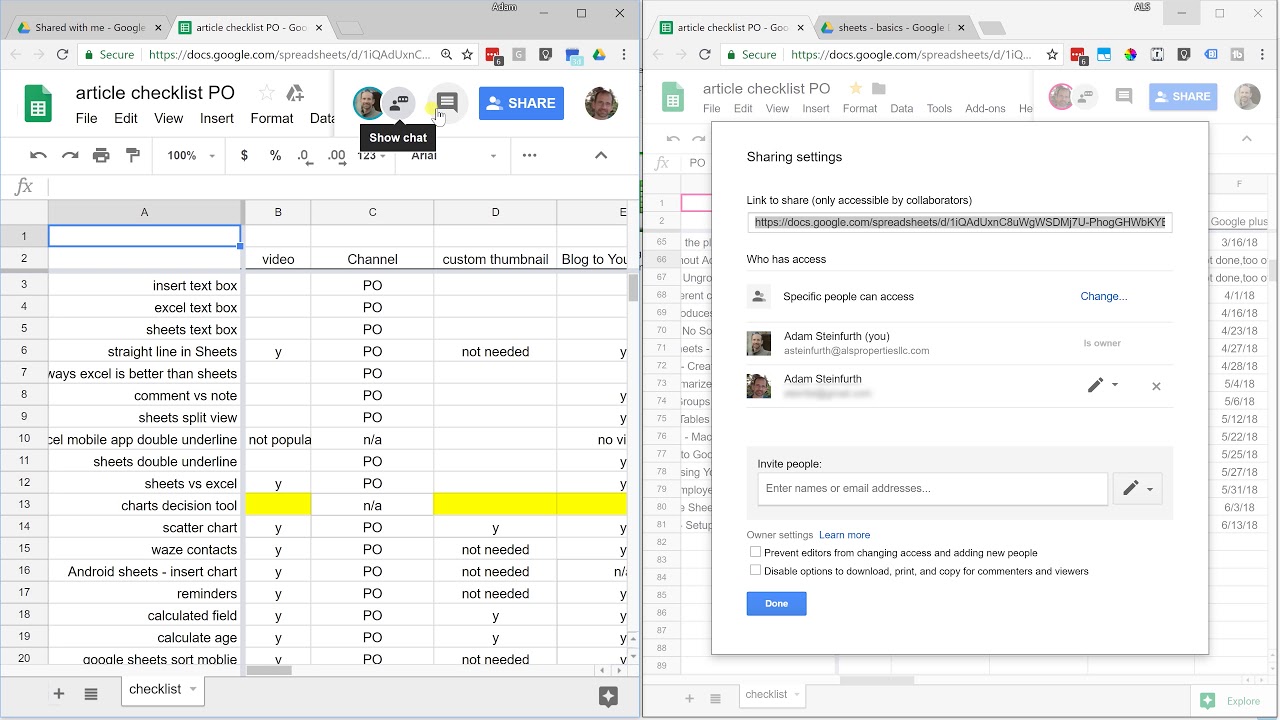Open invite permission pencil dropdown

[1137, 489]
